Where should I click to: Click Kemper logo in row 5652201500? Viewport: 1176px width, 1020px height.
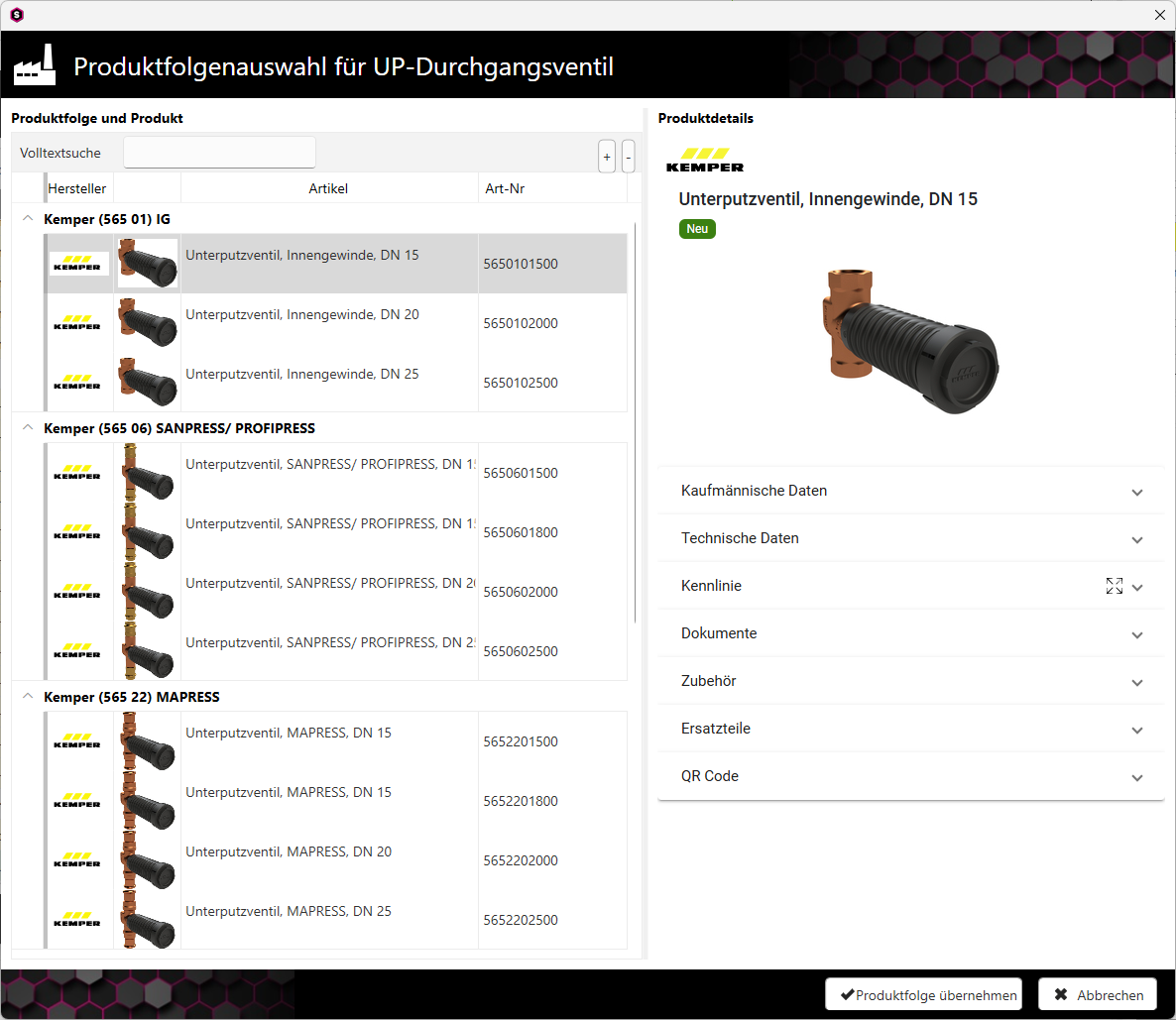click(77, 741)
